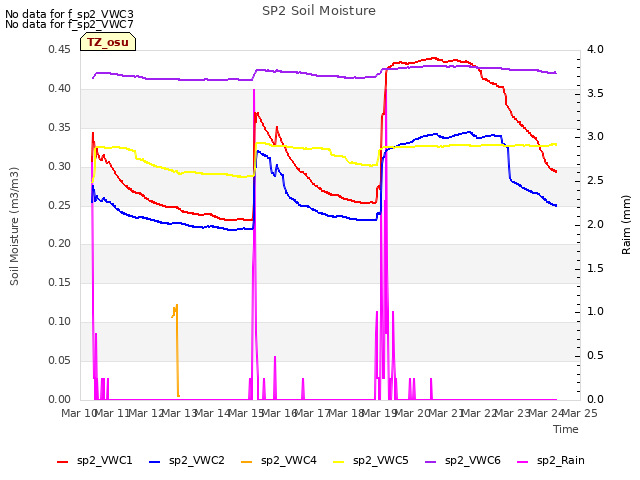Click the 0.00 left axis value
The image size is (640, 480).
(60, 399)
